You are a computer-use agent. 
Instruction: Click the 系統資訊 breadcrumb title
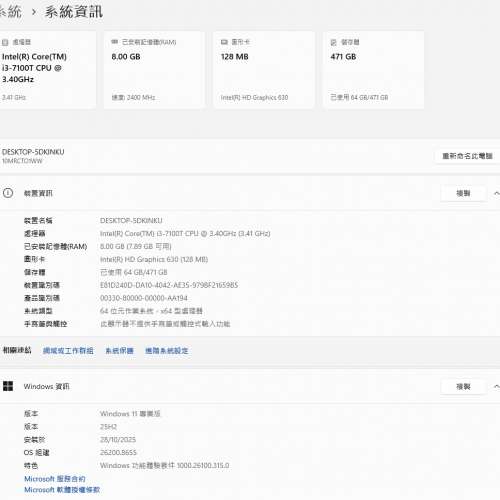point(74,12)
